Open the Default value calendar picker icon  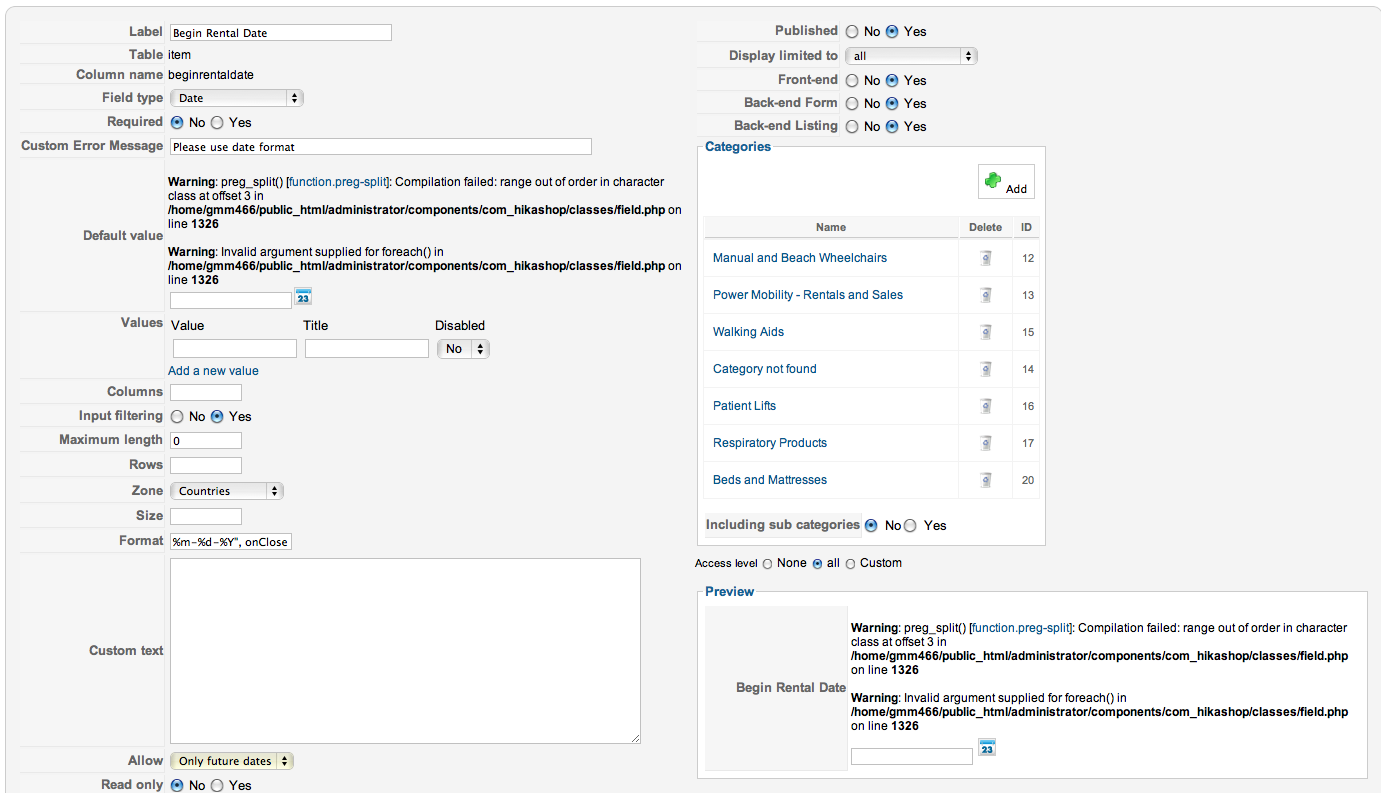(303, 297)
